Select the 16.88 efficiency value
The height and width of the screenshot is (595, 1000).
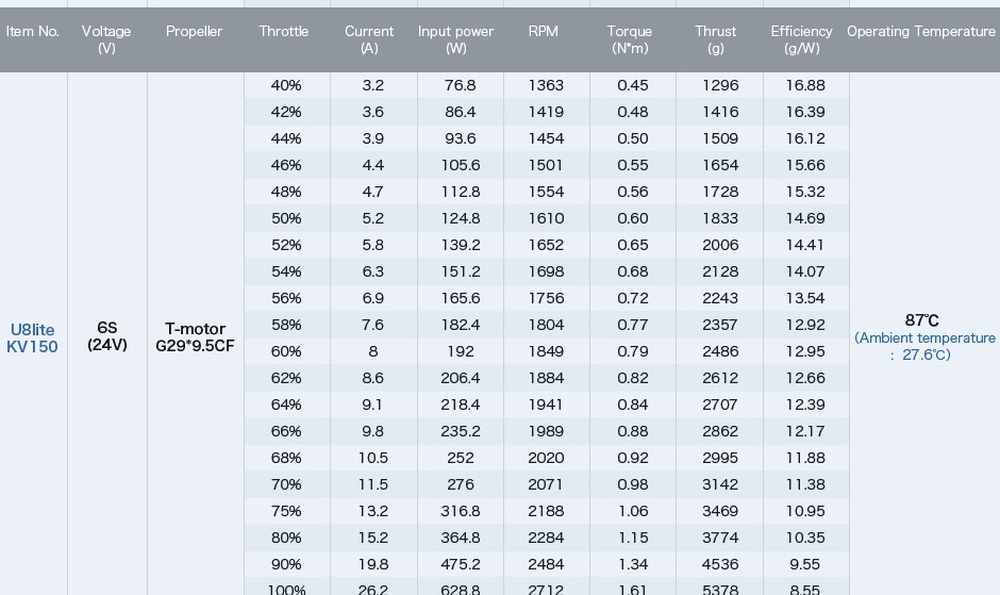[x=805, y=85]
